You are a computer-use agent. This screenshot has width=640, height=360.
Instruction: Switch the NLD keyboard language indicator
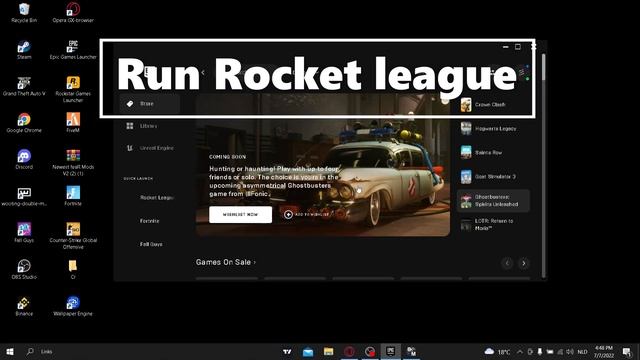click(582, 351)
